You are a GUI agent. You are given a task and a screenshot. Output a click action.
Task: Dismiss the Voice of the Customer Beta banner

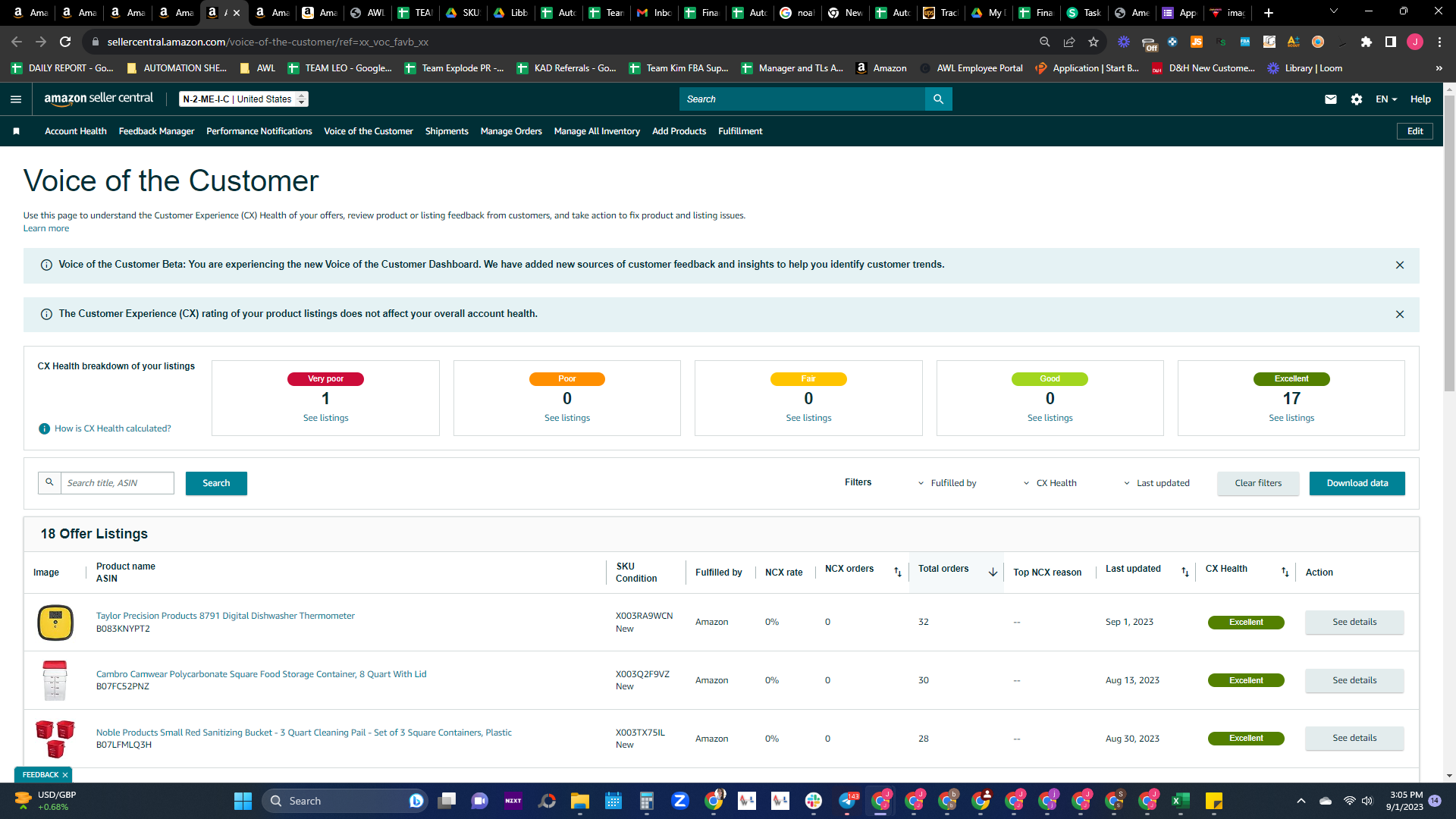1400,265
